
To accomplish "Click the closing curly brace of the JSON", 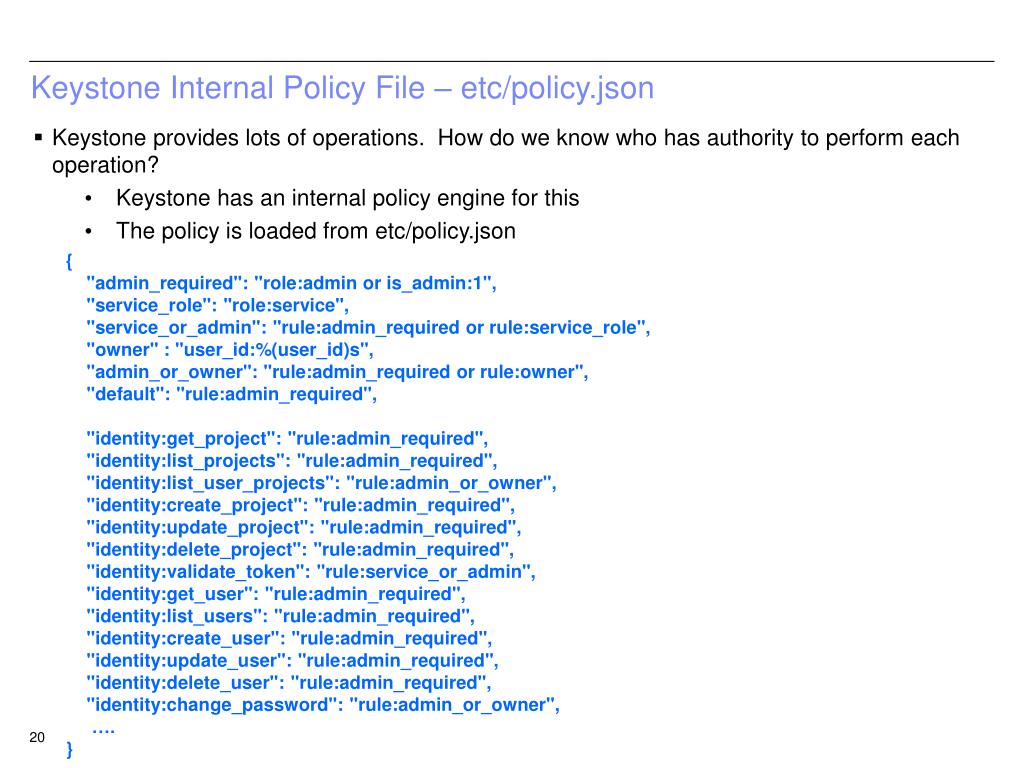I will 69,749.
